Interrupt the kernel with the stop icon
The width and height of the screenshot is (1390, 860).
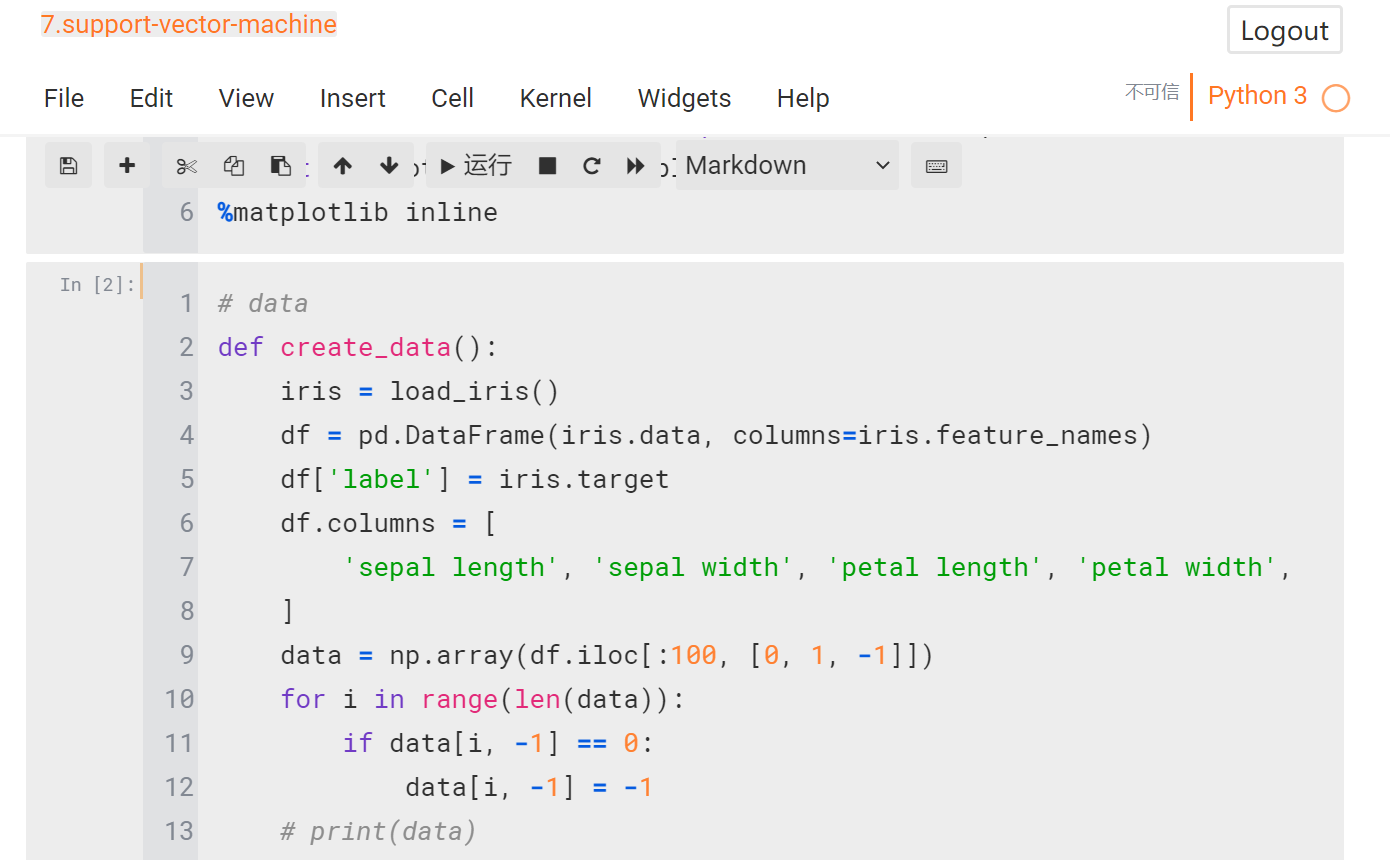tap(547, 164)
